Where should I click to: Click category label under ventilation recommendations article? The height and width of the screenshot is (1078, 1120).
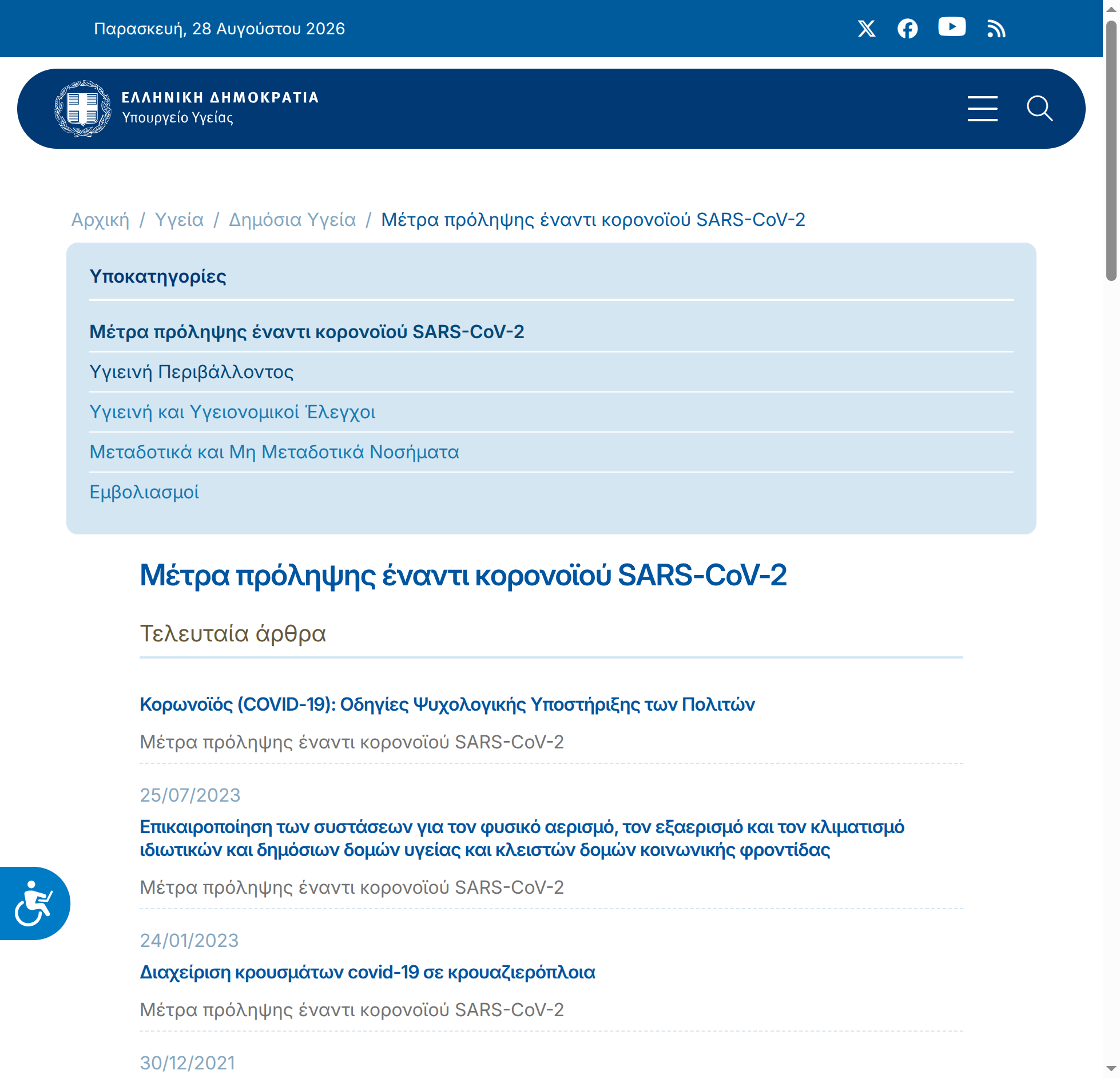(x=352, y=887)
